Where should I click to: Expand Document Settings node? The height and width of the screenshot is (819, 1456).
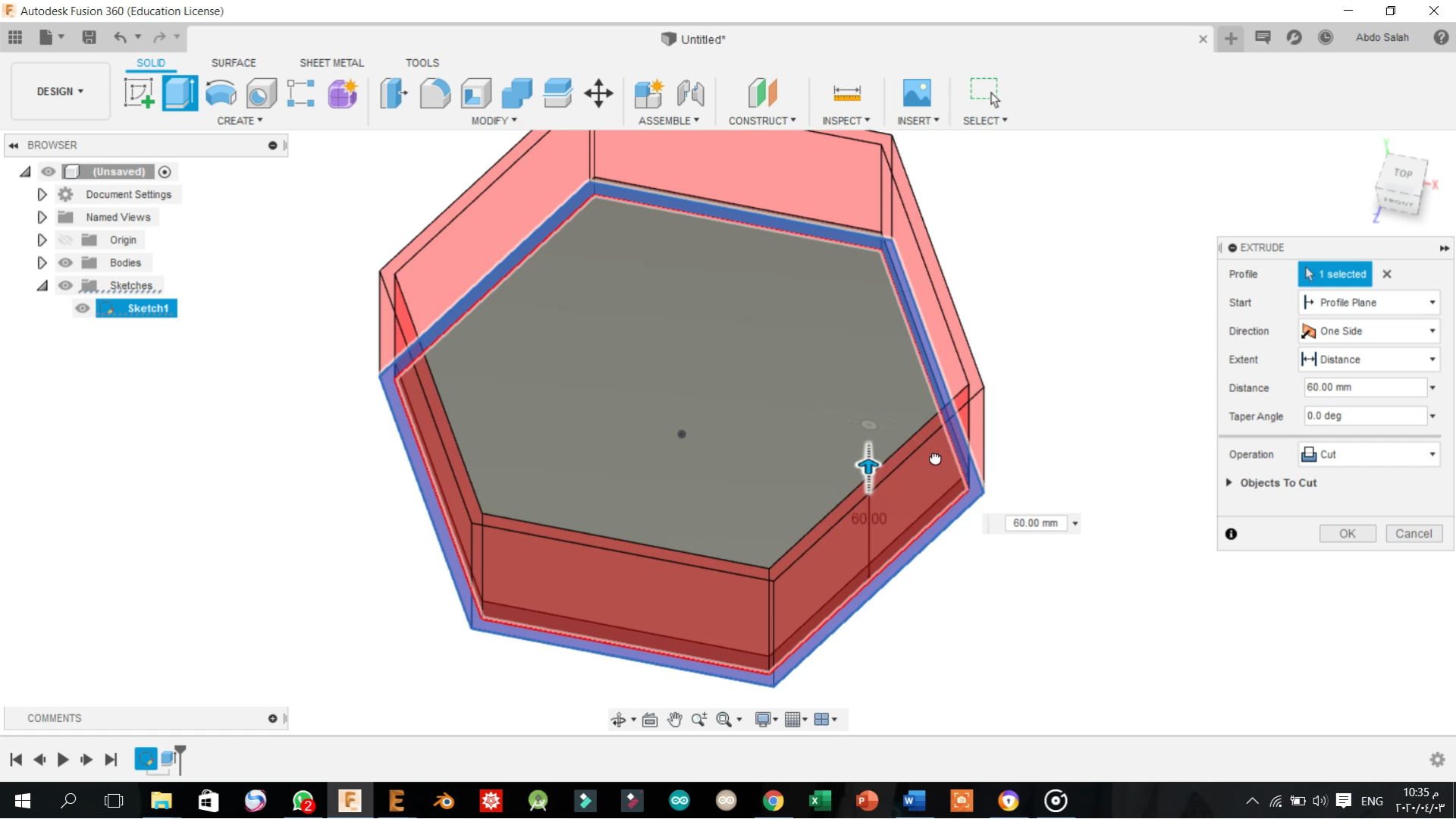pos(42,194)
